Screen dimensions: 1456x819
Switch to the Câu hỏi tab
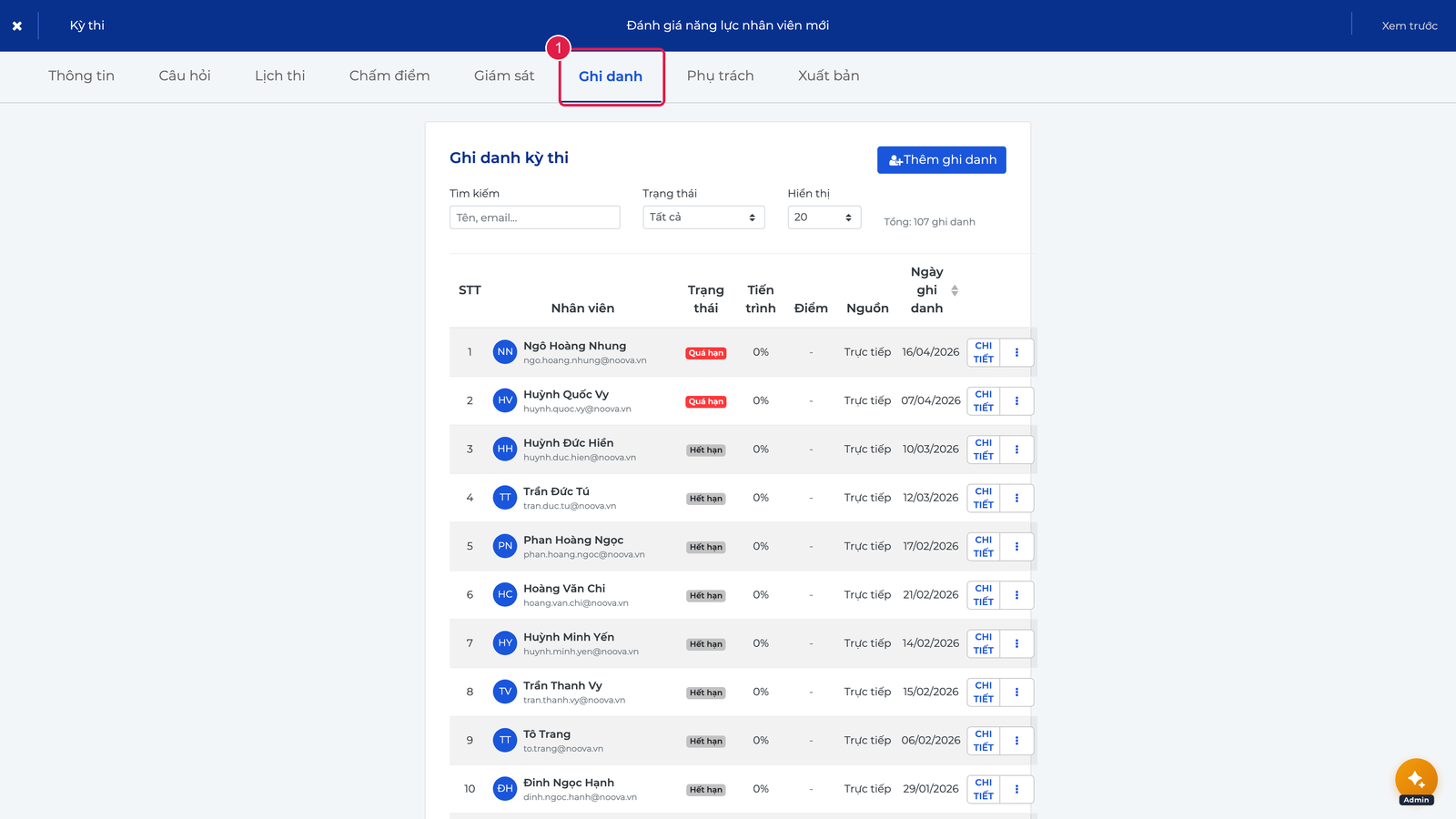tap(185, 76)
